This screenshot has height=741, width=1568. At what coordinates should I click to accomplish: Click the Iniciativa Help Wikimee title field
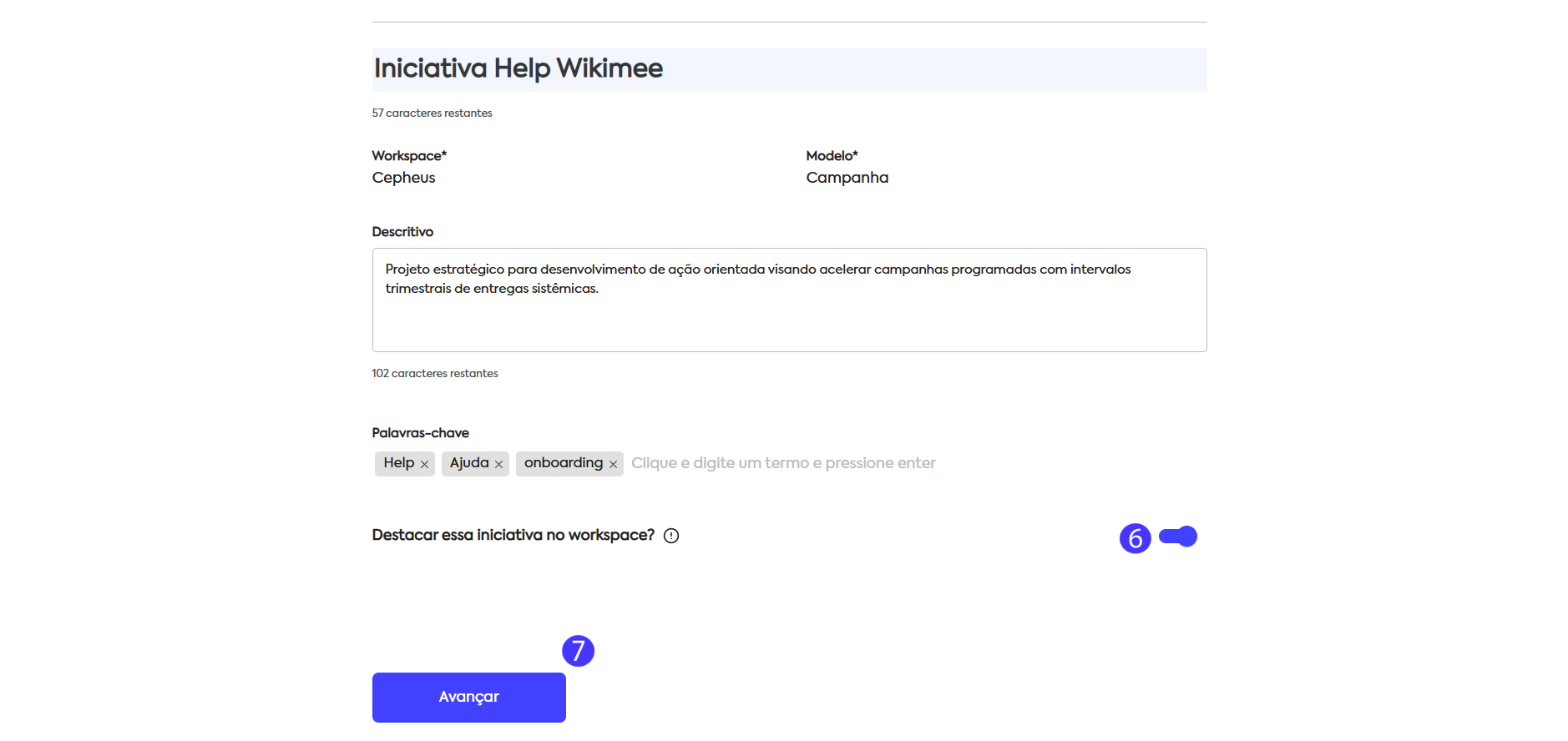point(788,69)
